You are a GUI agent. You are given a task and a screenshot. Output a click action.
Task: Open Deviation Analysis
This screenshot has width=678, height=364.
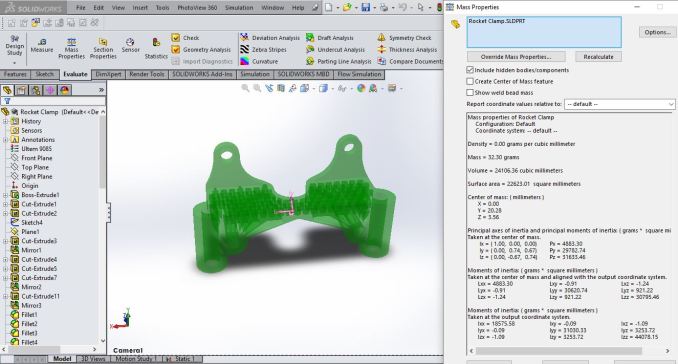pyautogui.click(x=270, y=38)
